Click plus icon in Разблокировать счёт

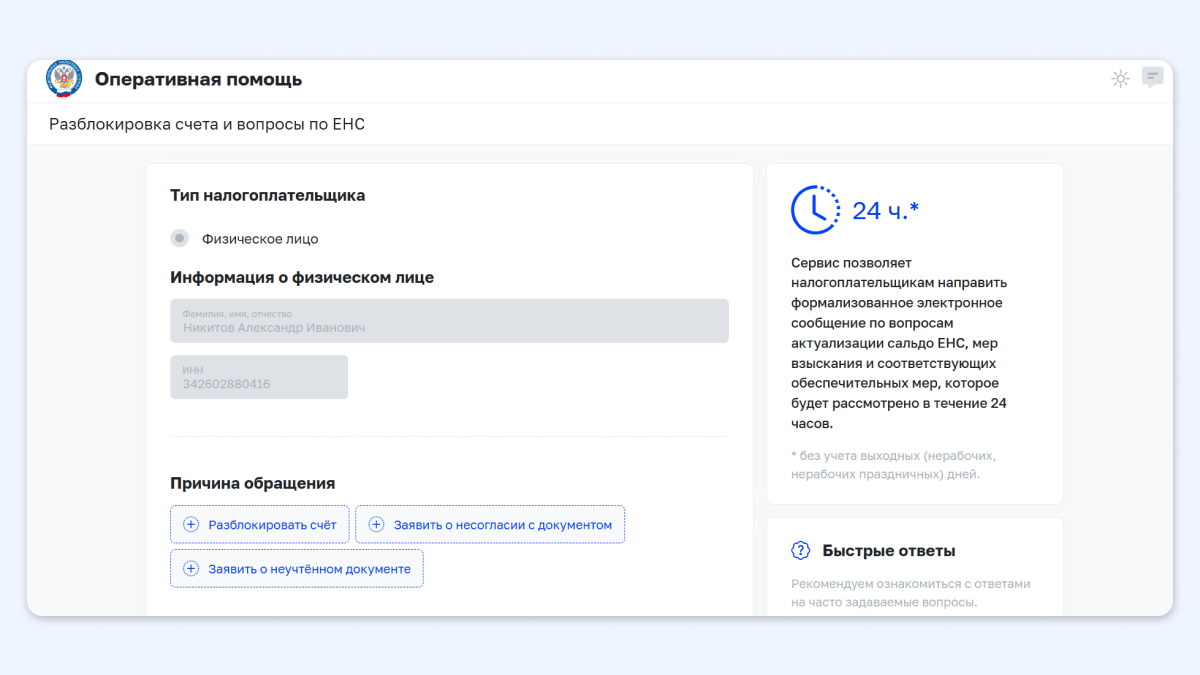coord(191,525)
